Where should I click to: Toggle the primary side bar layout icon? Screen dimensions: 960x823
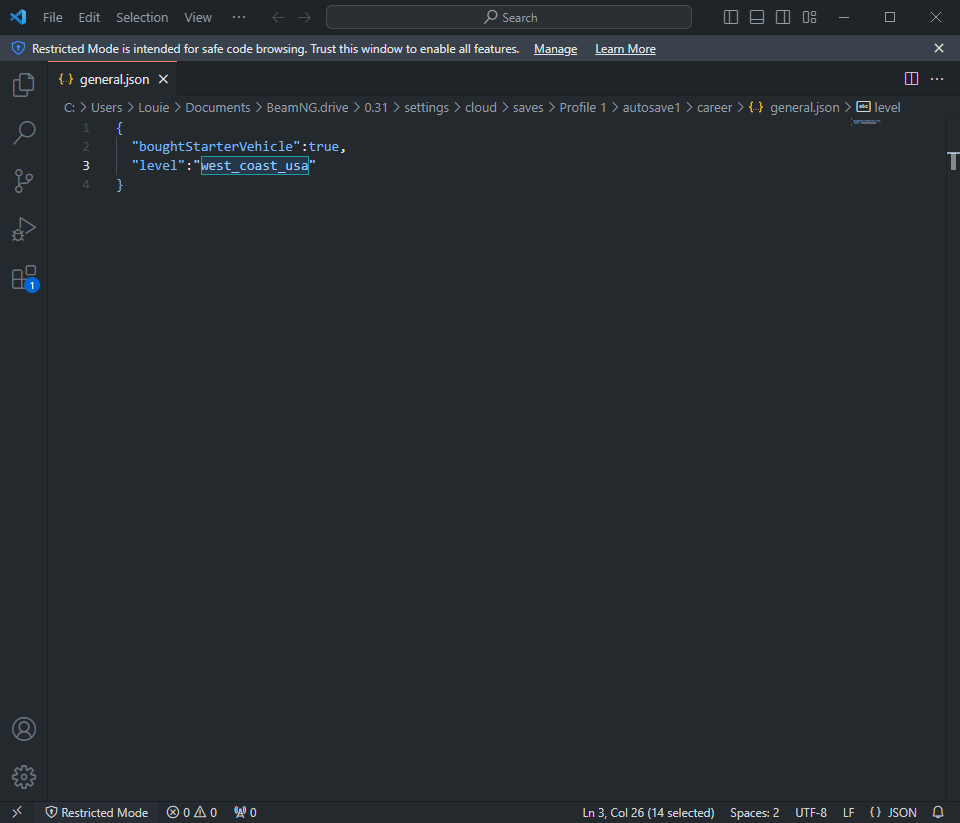(x=730, y=17)
